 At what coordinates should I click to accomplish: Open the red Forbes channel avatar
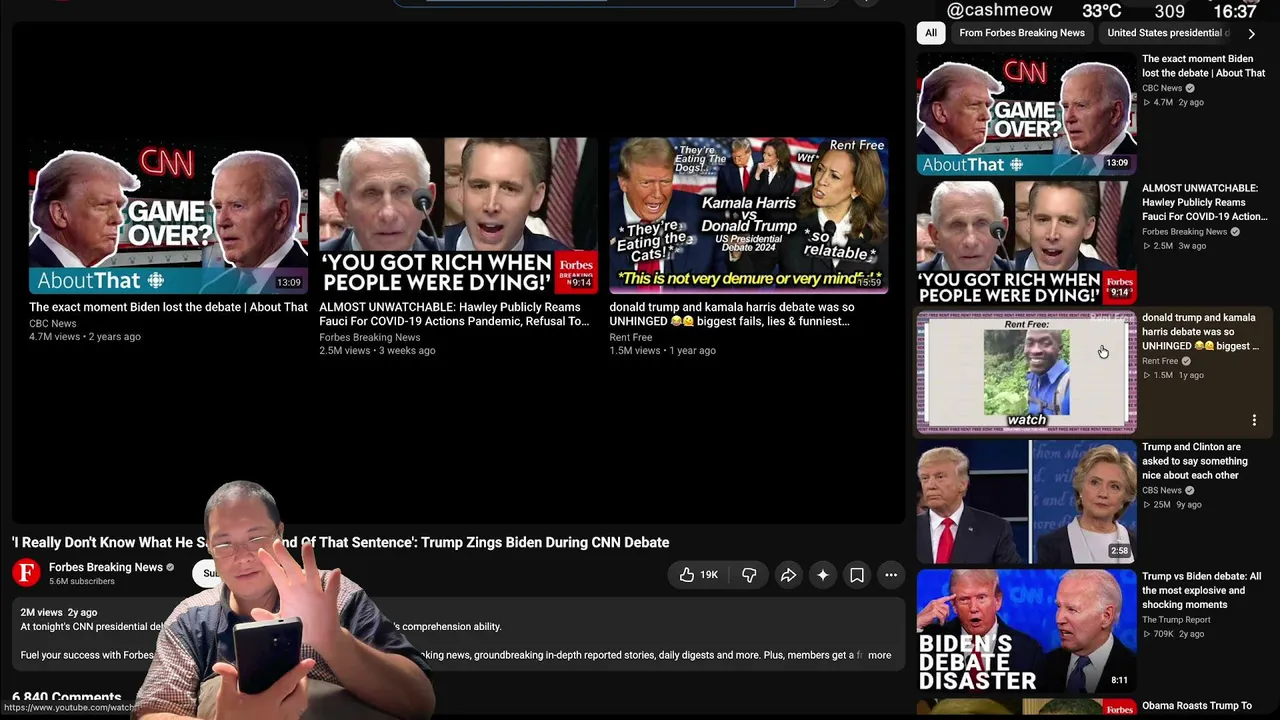(26, 573)
